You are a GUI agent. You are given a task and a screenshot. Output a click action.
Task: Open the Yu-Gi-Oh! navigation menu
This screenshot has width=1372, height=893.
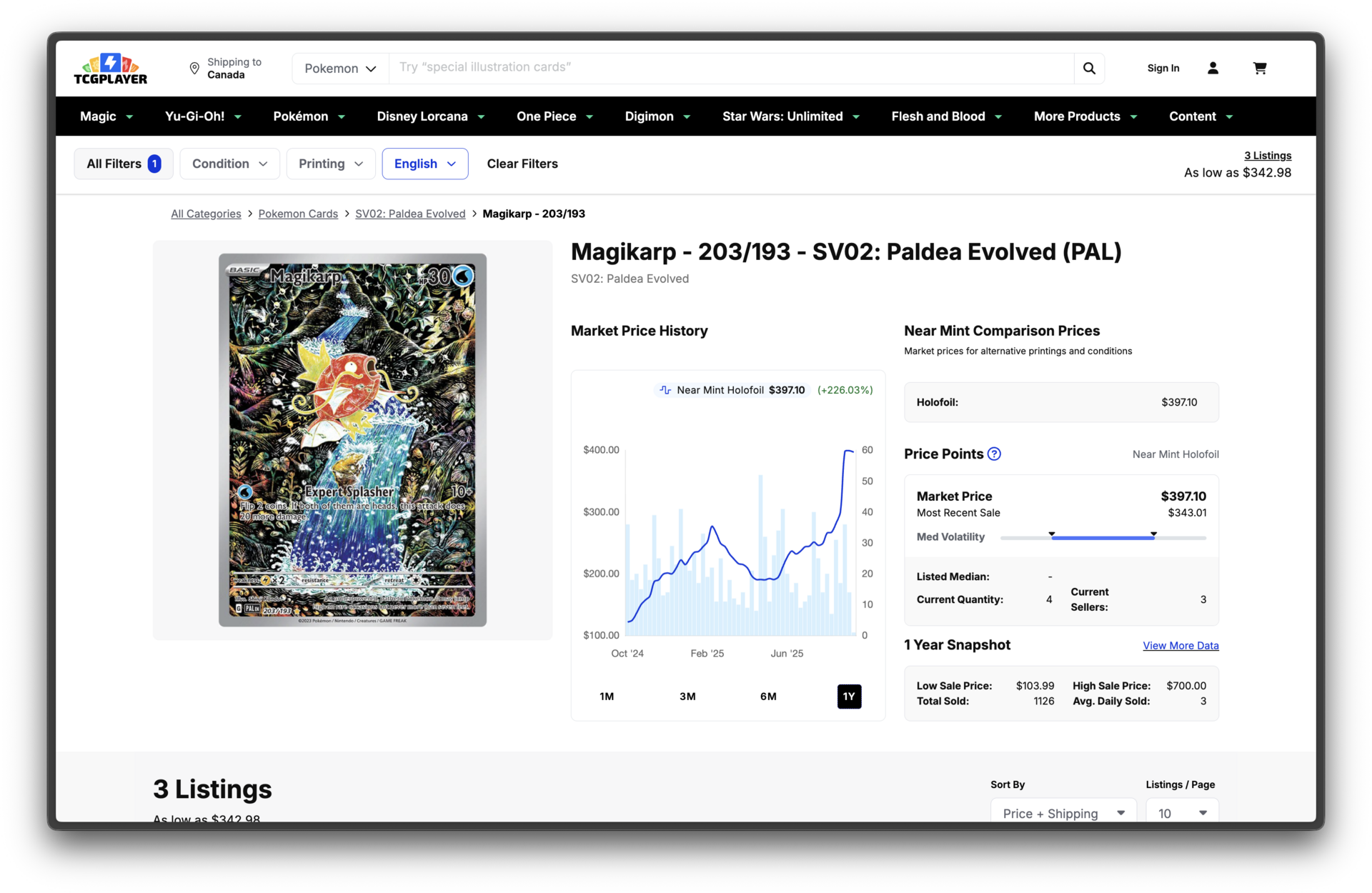click(x=203, y=116)
